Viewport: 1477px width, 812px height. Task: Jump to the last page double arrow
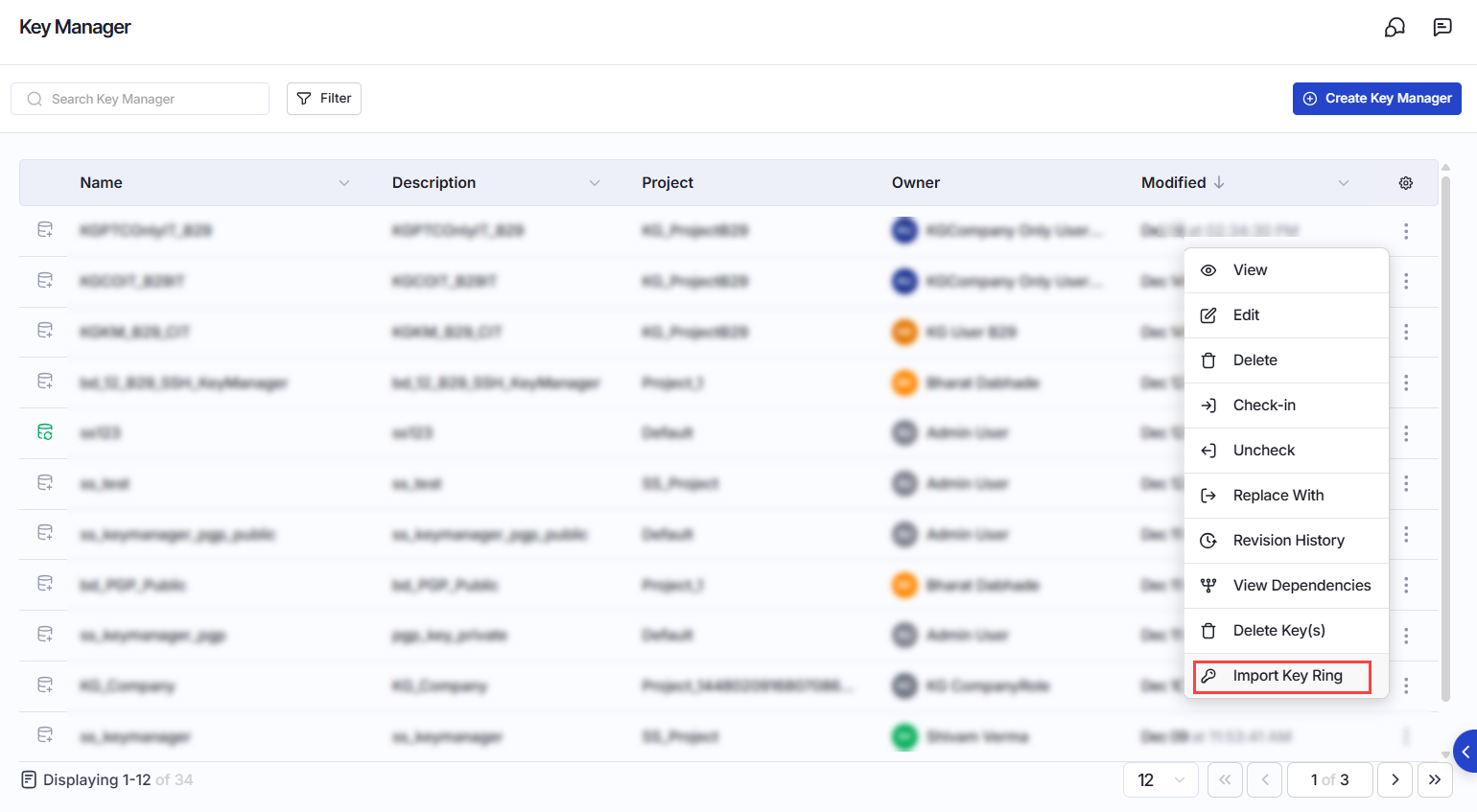pos(1435,779)
